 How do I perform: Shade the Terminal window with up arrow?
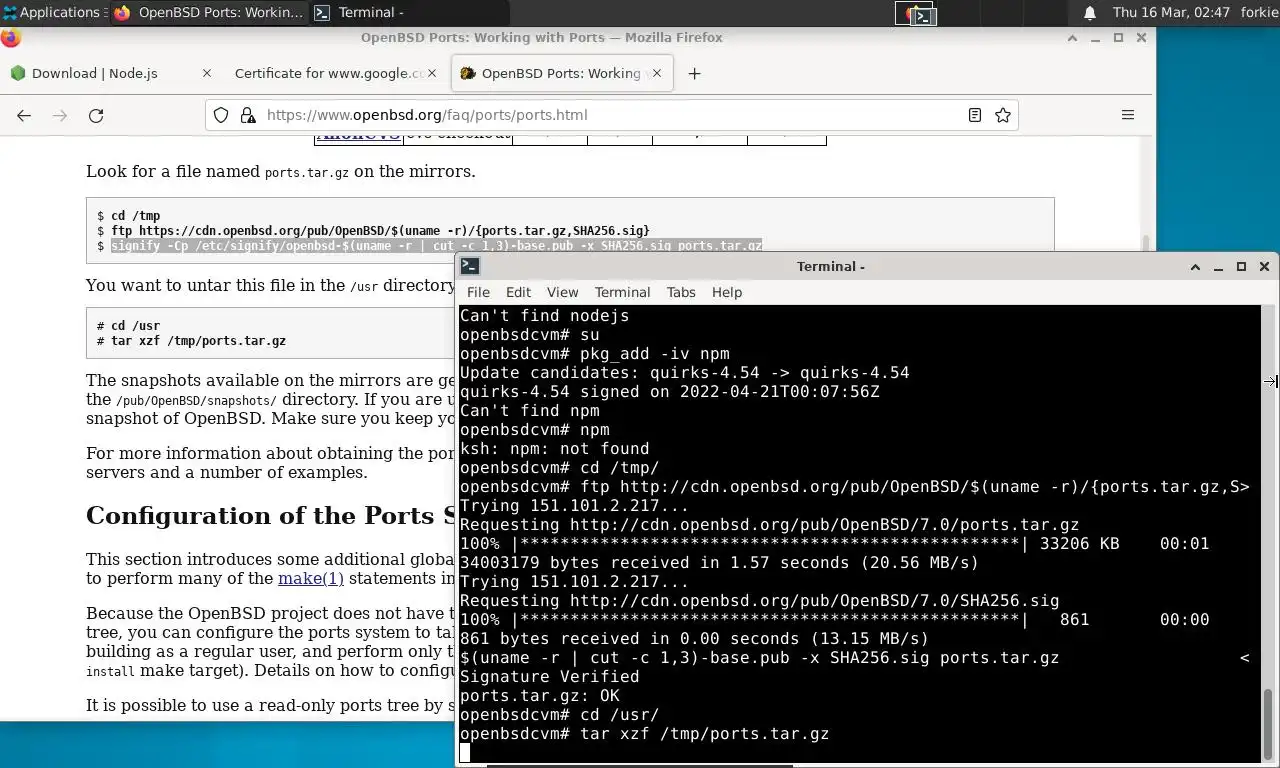click(1194, 266)
